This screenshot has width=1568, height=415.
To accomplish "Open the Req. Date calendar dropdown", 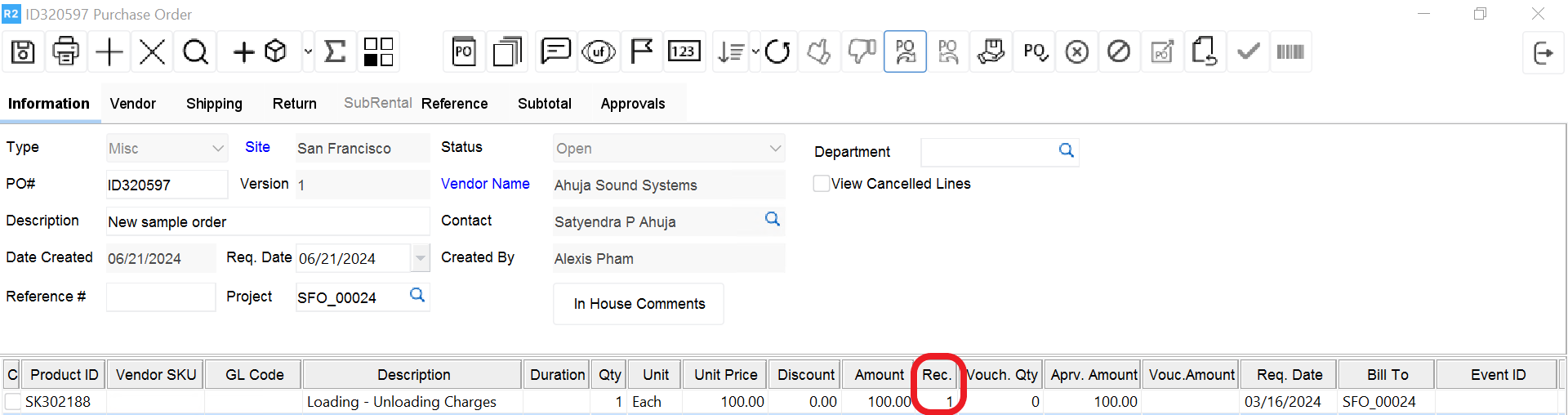I will pyautogui.click(x=420, y=258).
